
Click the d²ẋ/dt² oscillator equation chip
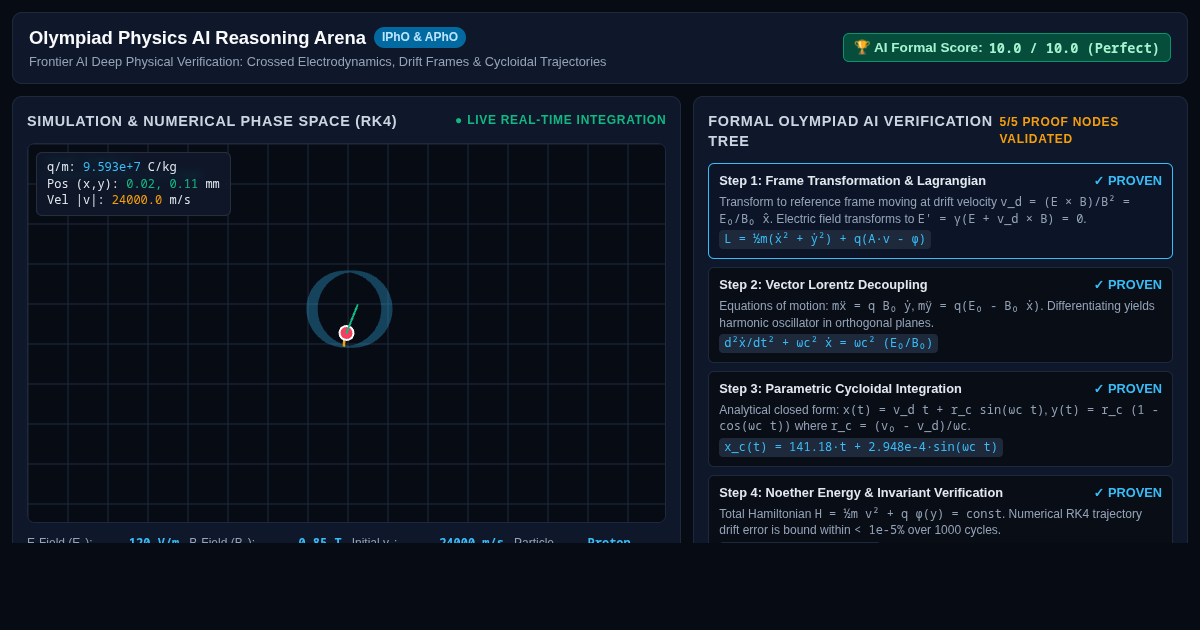click(828, 344)
